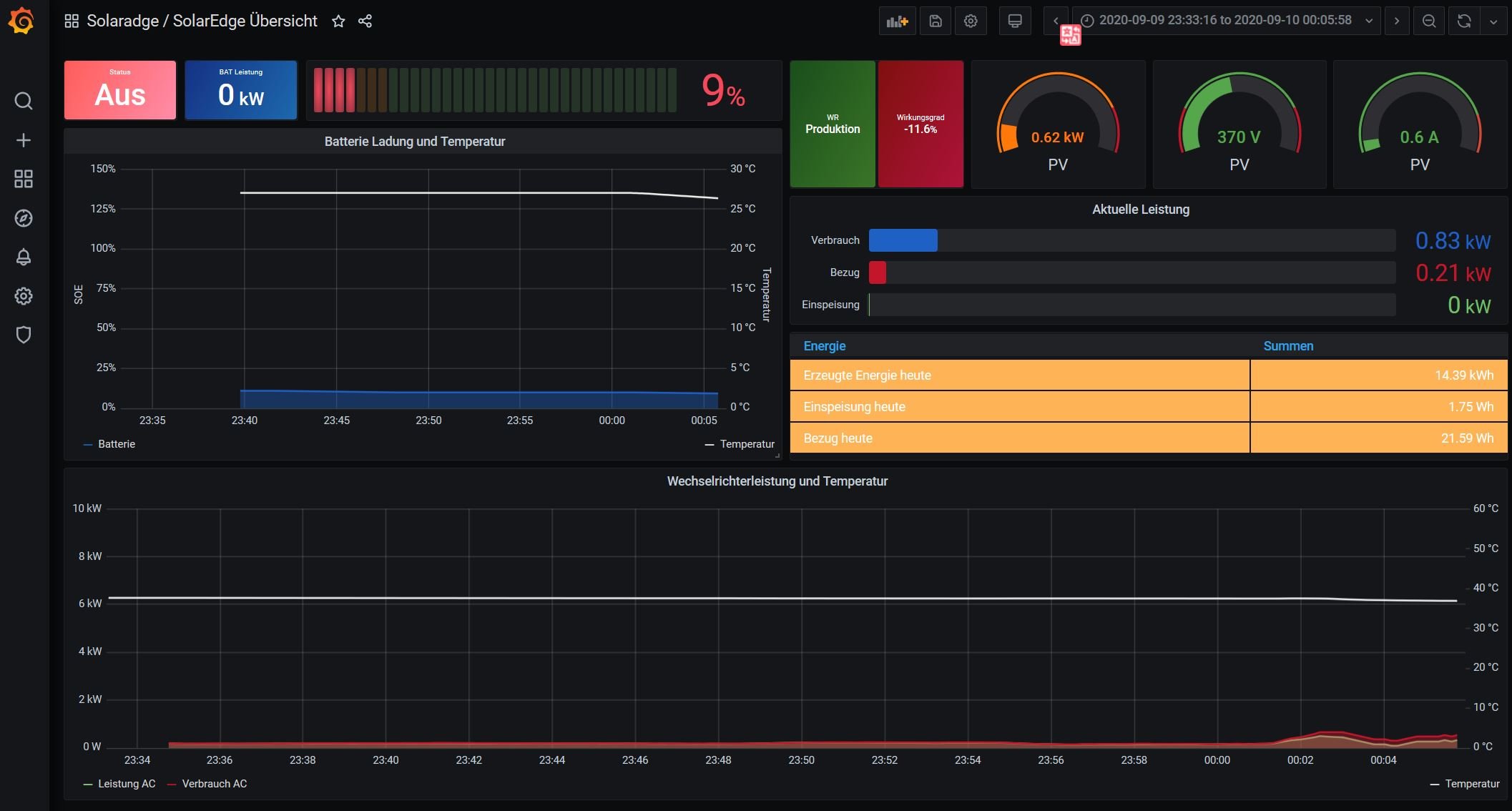Click the Energie column header
The height and width of the screenshot is (811, 1512).
coord(824,346)
